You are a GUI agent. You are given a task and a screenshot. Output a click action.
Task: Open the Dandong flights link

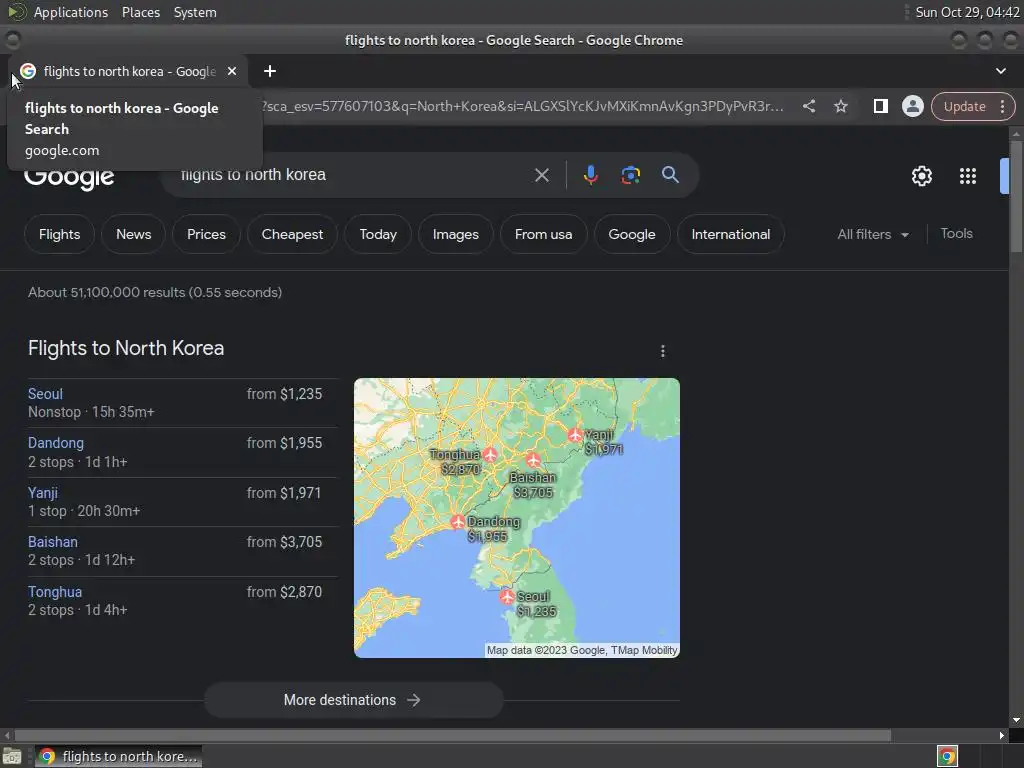(x=56, y=443)
